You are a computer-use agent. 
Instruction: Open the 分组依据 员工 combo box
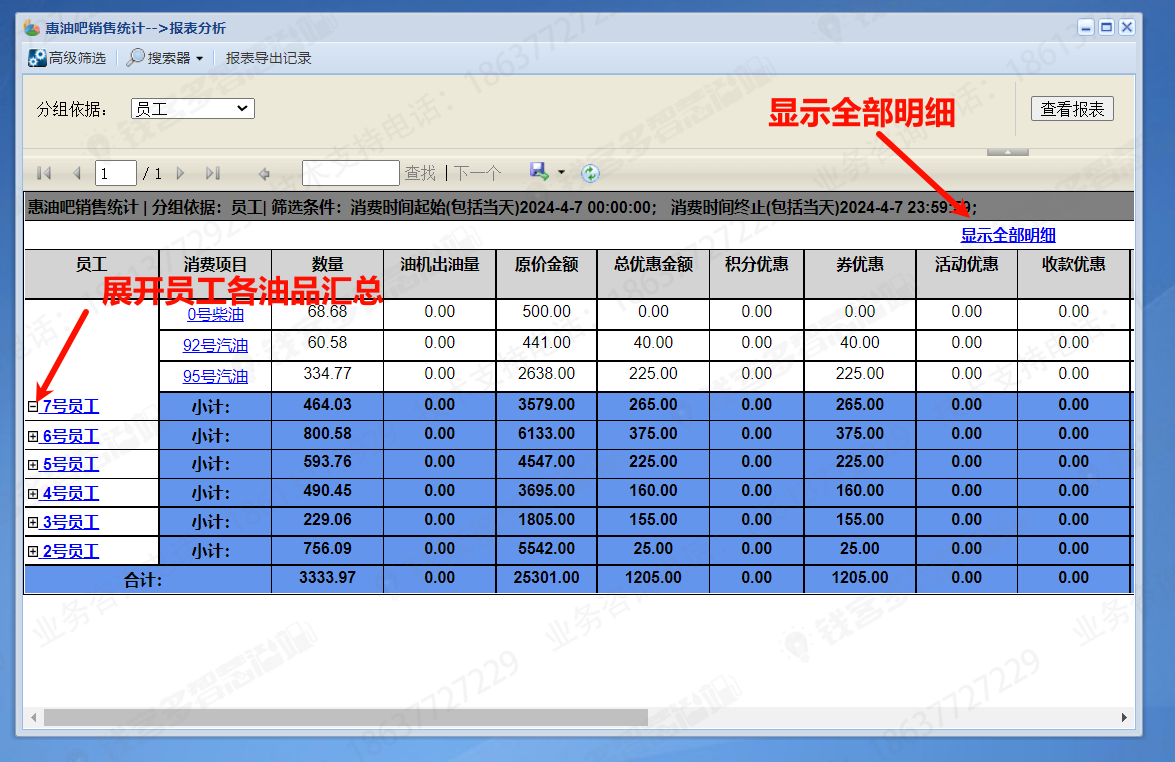pyautogui.click(x=193, y=109)
